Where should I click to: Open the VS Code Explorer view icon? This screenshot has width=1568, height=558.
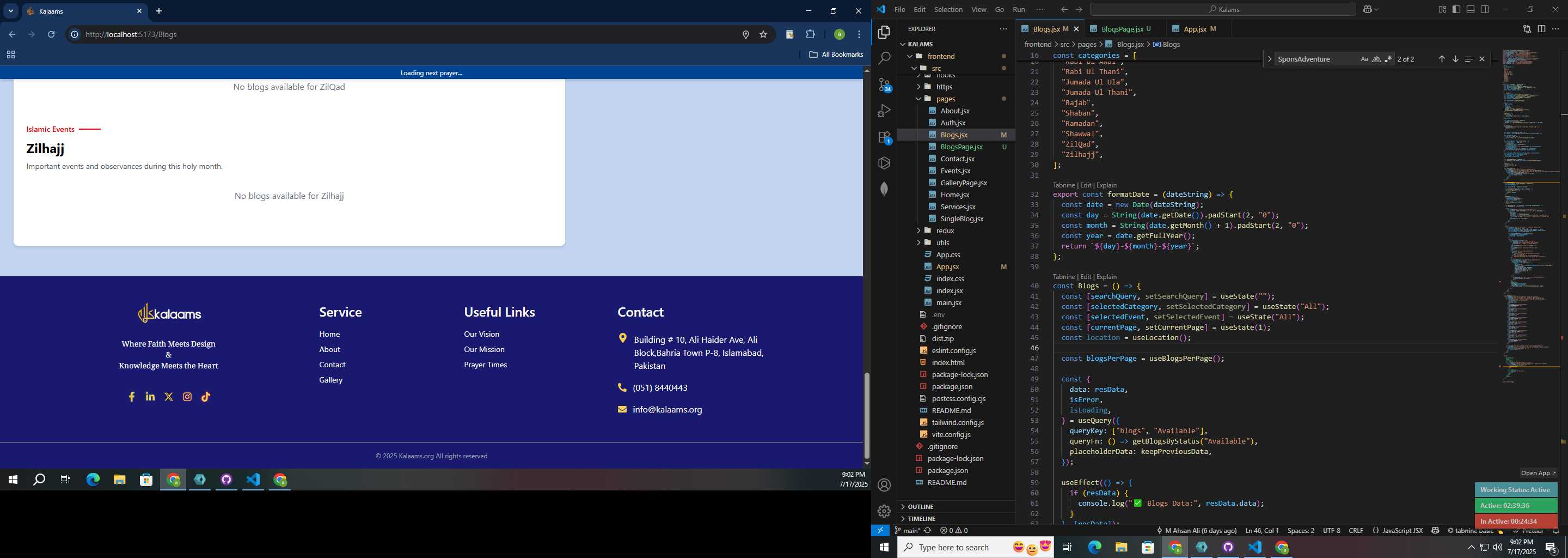[884, 32]
